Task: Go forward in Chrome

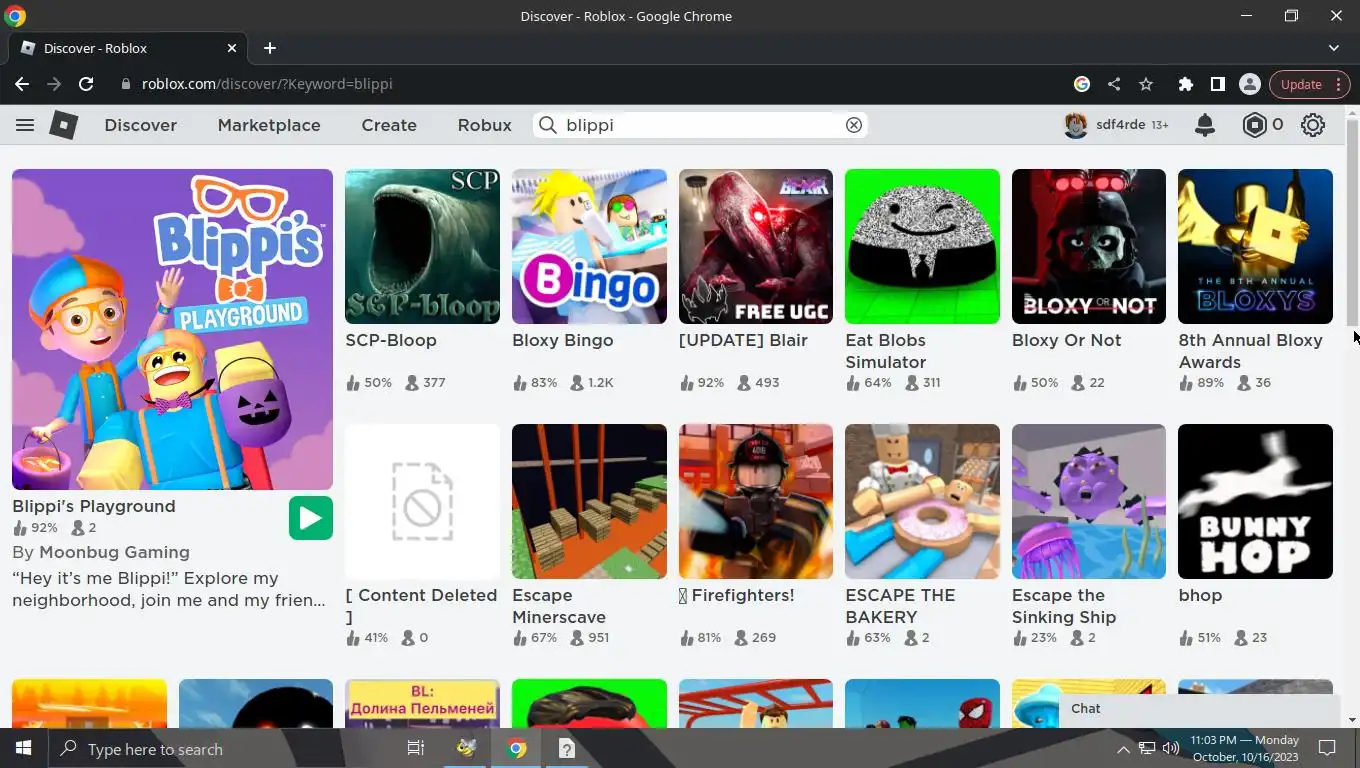Action: 54,84
